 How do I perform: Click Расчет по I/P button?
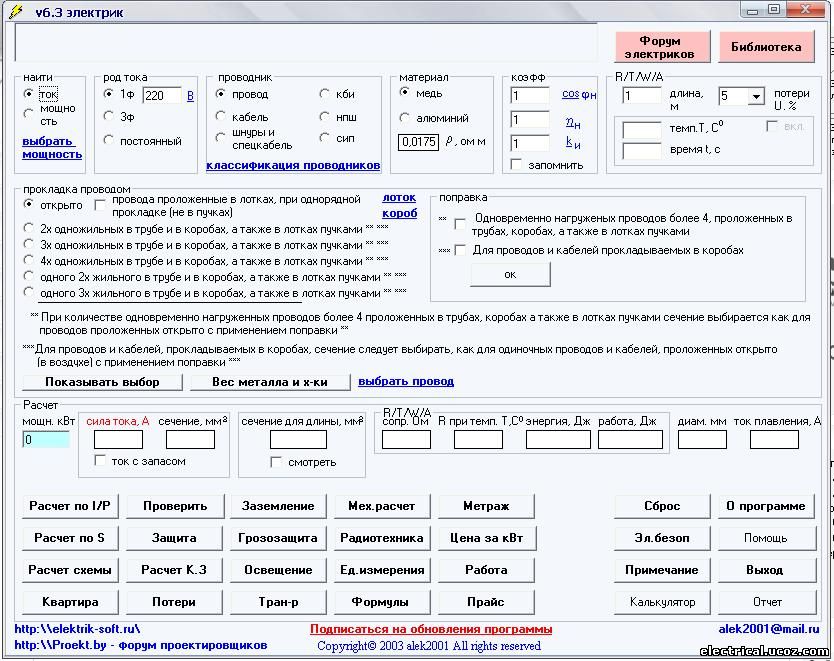pos(69,506)
